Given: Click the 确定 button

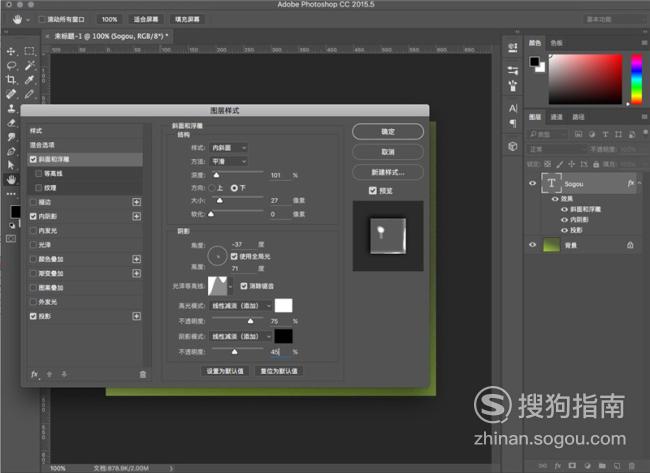Looking at the screenshot, I should click(x=388, y=132).
